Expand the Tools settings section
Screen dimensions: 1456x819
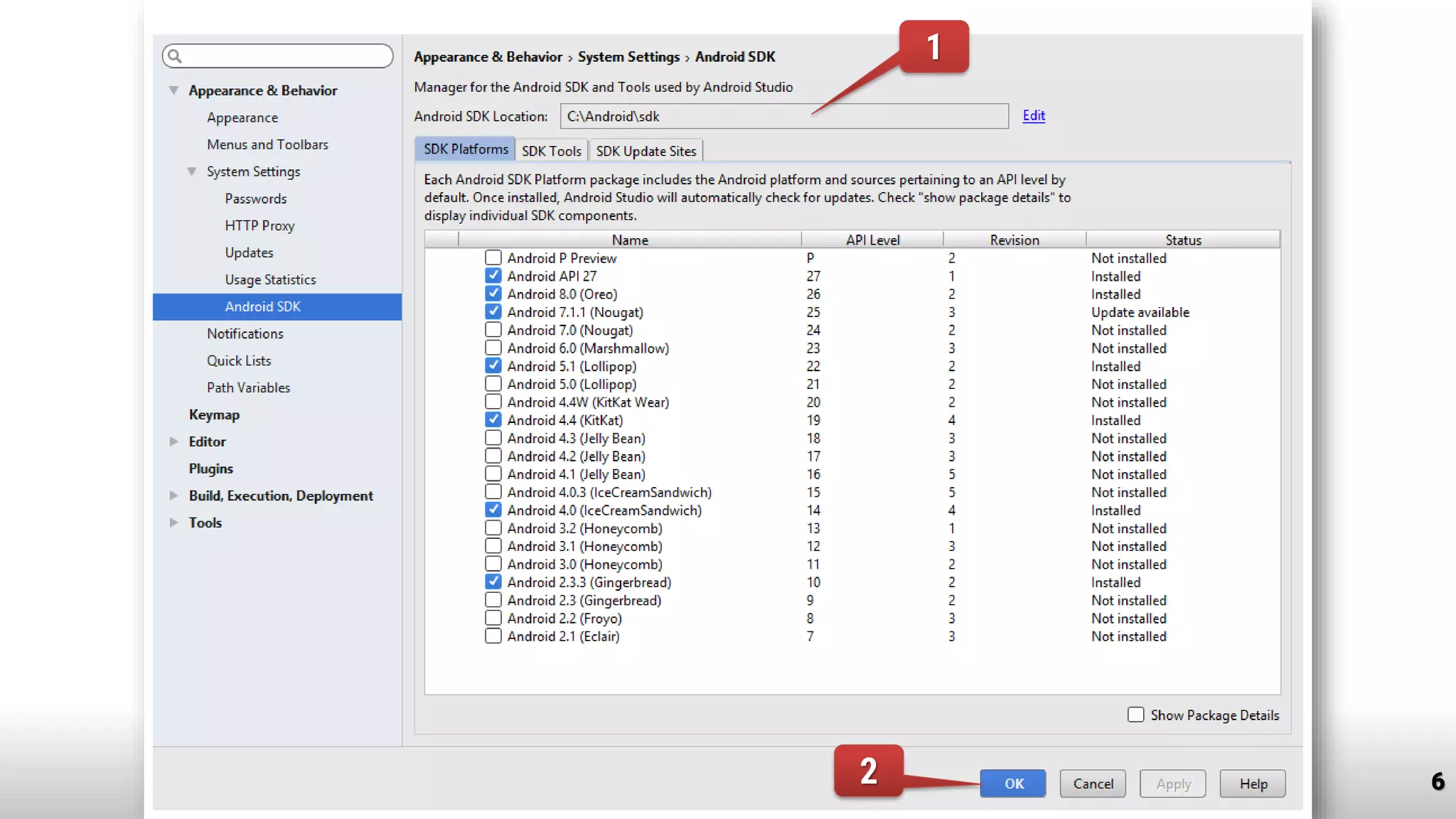point(173,523)
